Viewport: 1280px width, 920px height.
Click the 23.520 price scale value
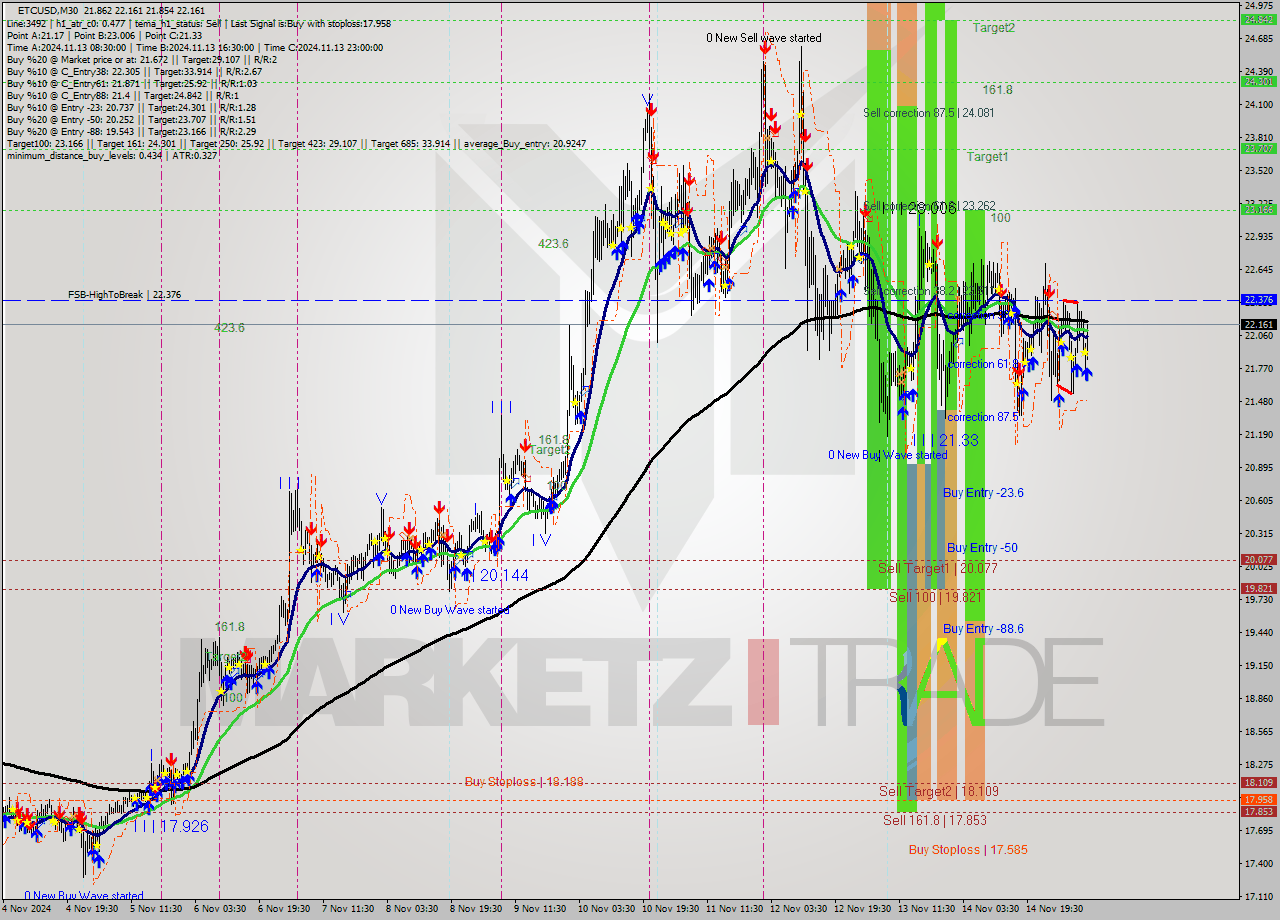[x=1258, y=171]
